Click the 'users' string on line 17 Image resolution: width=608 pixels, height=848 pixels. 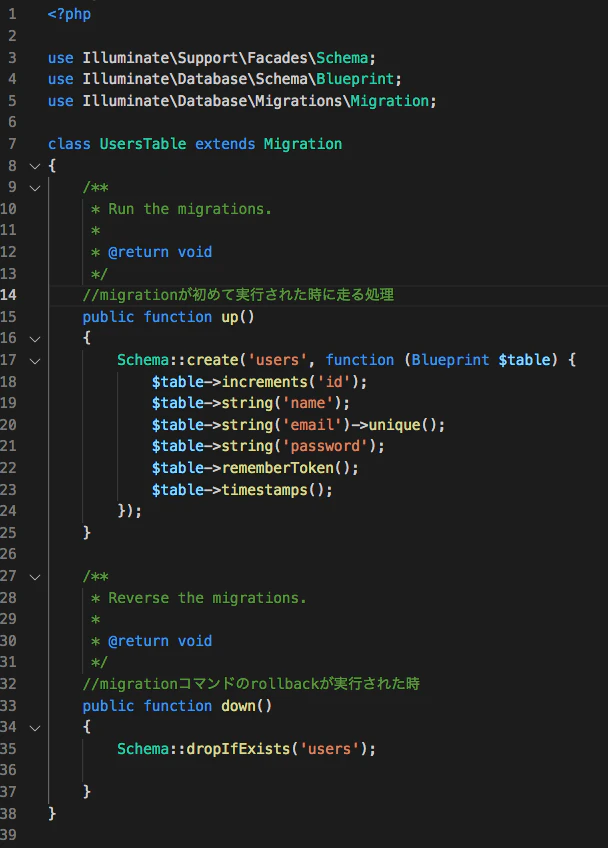277,360
